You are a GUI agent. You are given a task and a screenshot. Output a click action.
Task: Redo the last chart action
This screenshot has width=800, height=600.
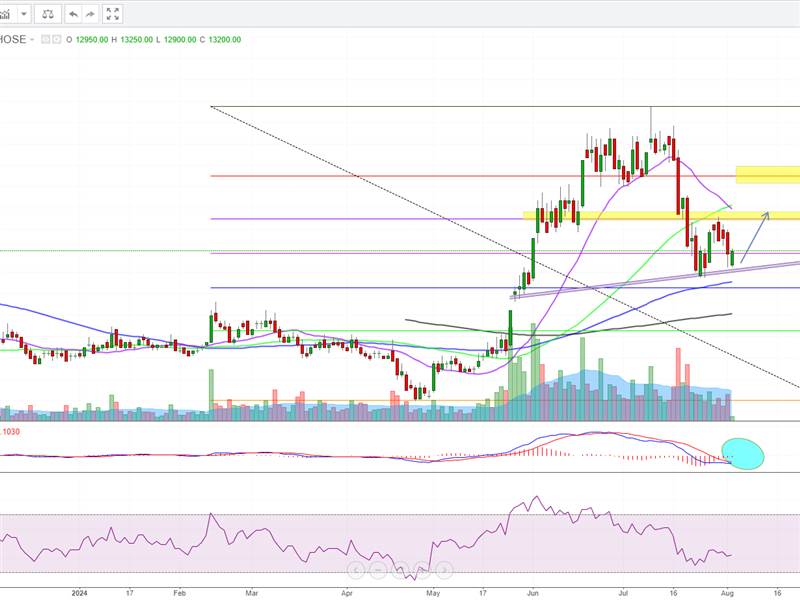90,14
